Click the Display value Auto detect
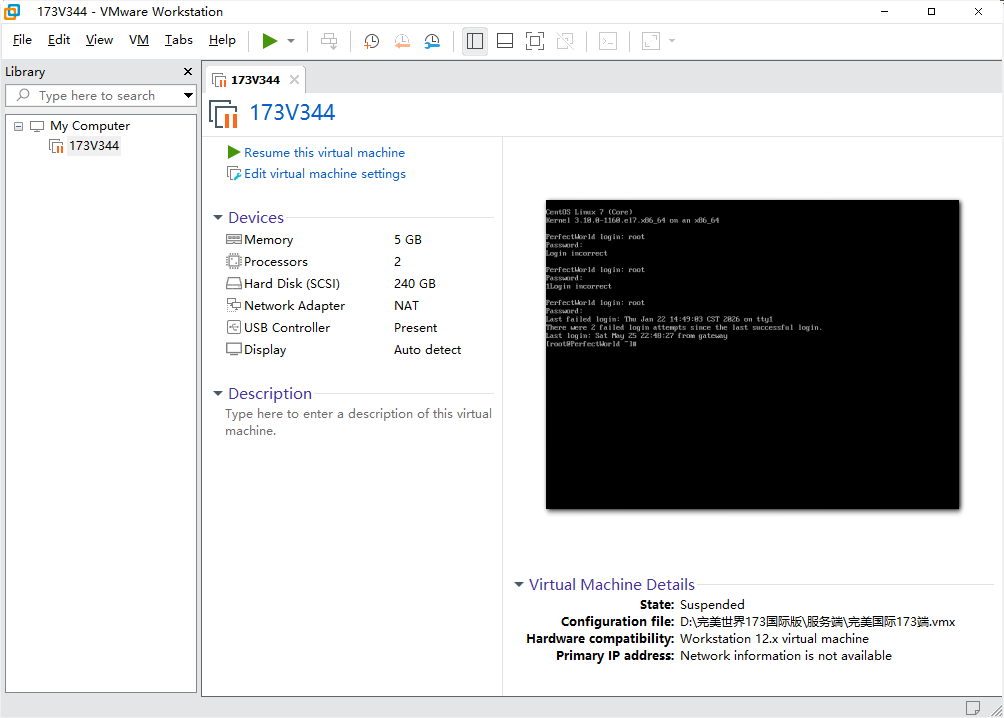1004x718 pixels. point(428,350)
